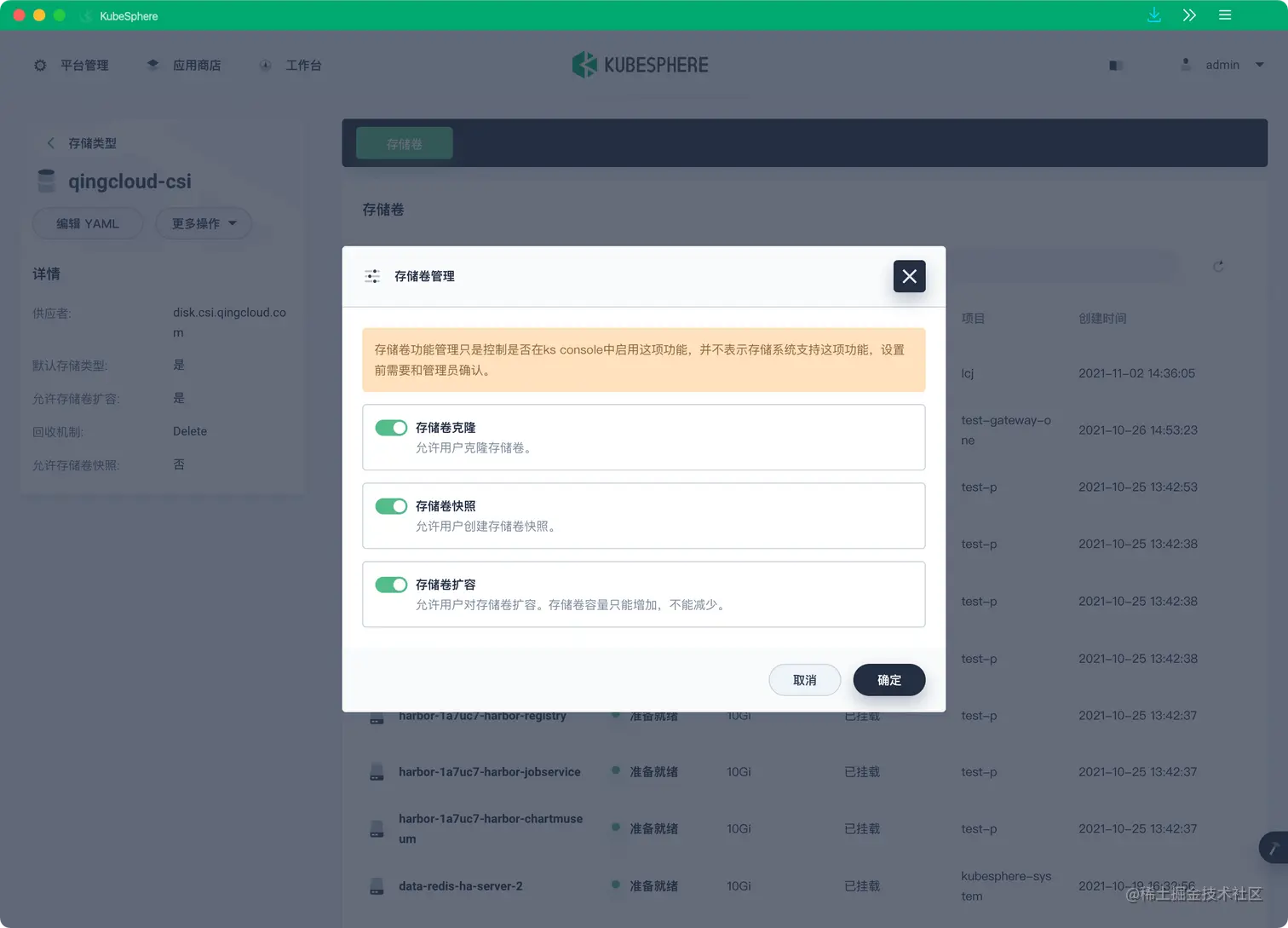The width and height of the screenshot is (1288, 928).
Task: Click the refresh icon above the table
Action: pyautogui.click(x=1218, y=267)
